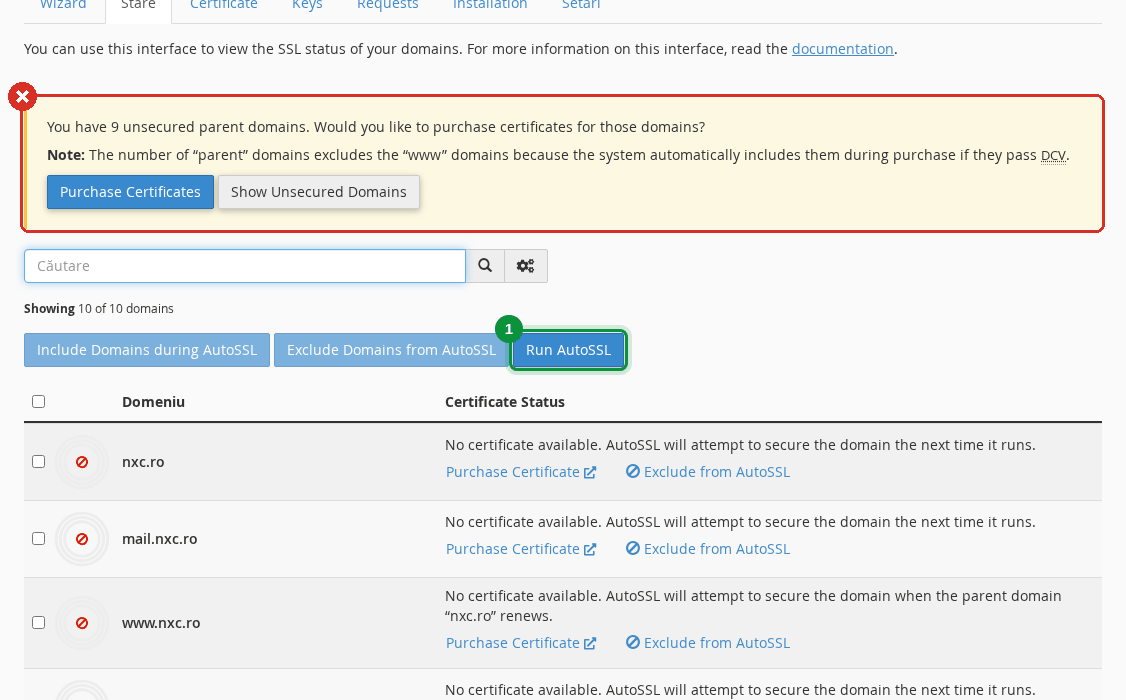Click Purchase Certificate link for nxc.ro
This screenshot has width=1126, height=700.
pyautogui.click(x=521, y=472)
